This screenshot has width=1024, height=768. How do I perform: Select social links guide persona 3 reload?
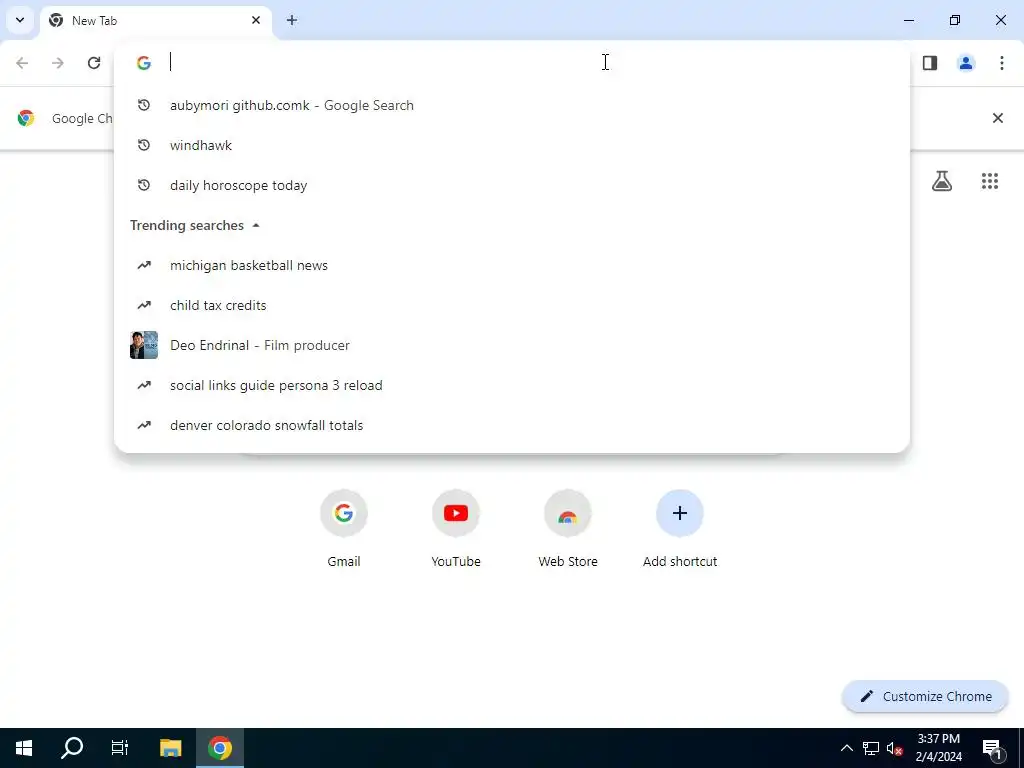(x=512, y=385)
